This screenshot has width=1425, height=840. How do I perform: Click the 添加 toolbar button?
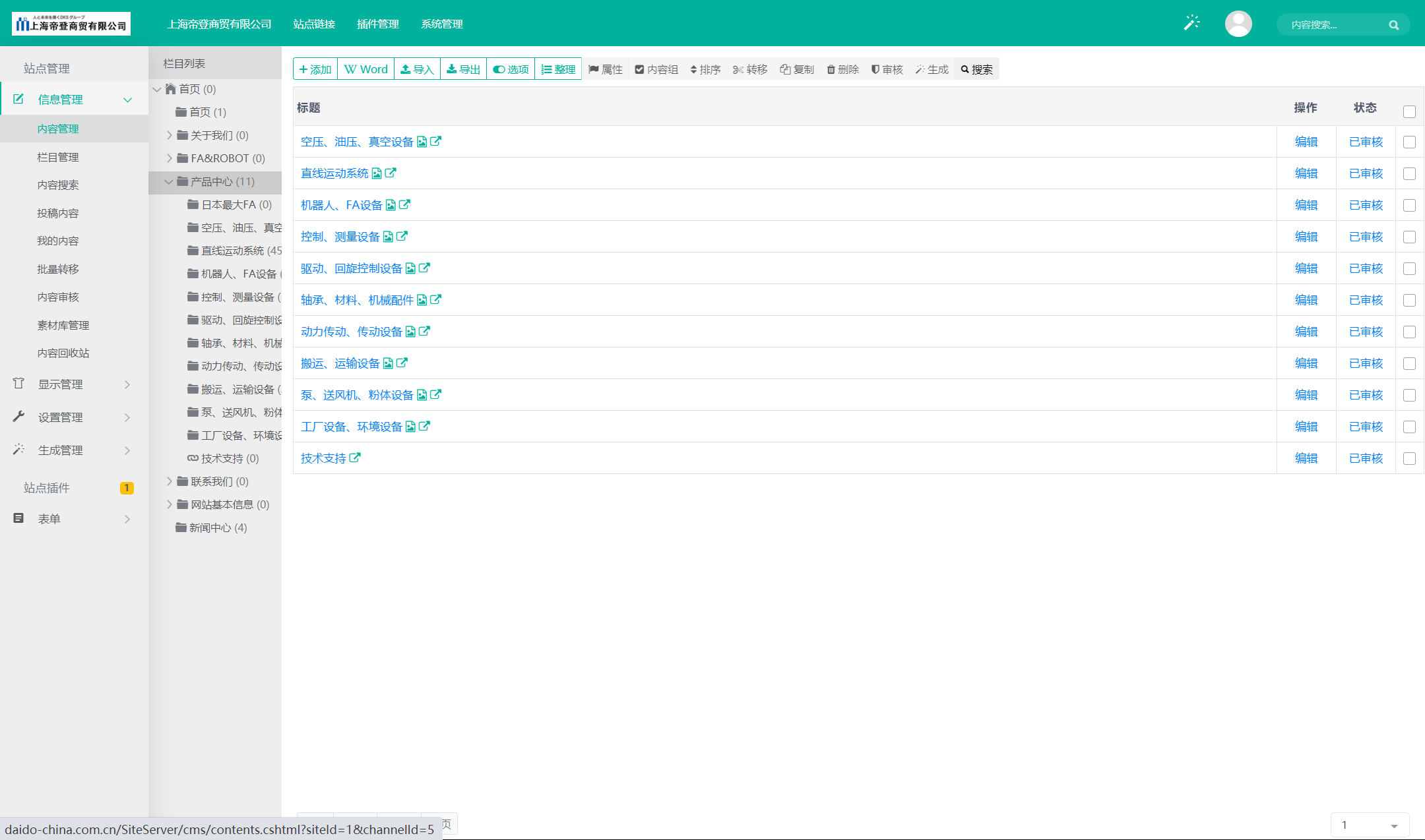(x=315, y=69)
